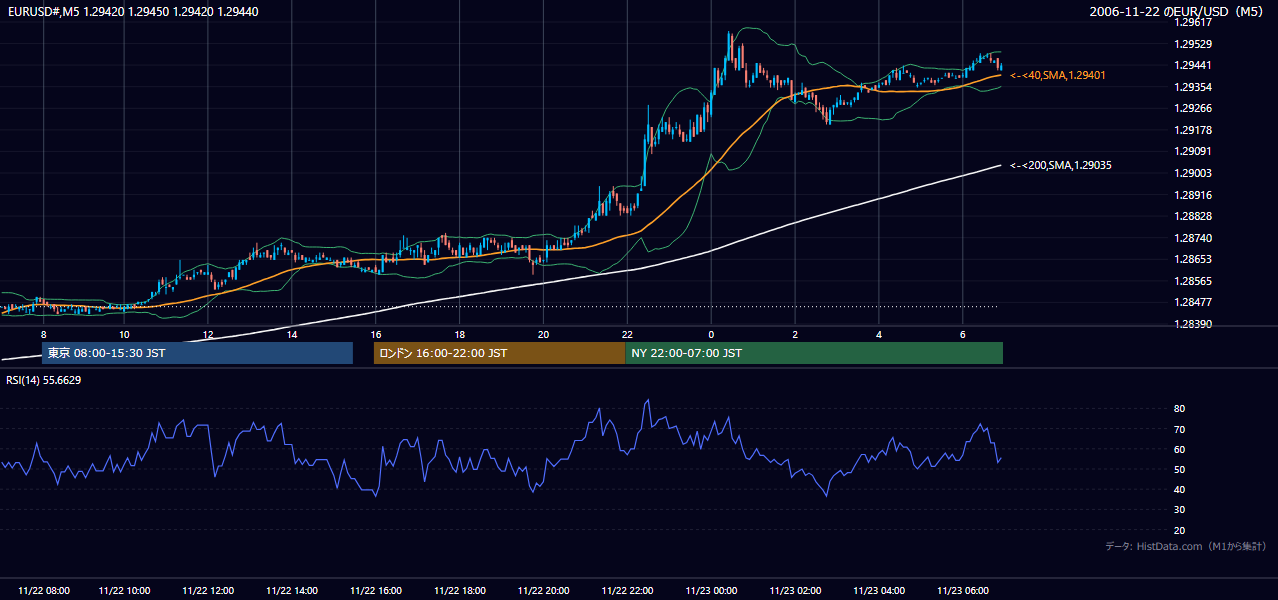This screenshot has width=1278, height=600.
Task: Click price axis label 1.29091
Action: 1193,151
